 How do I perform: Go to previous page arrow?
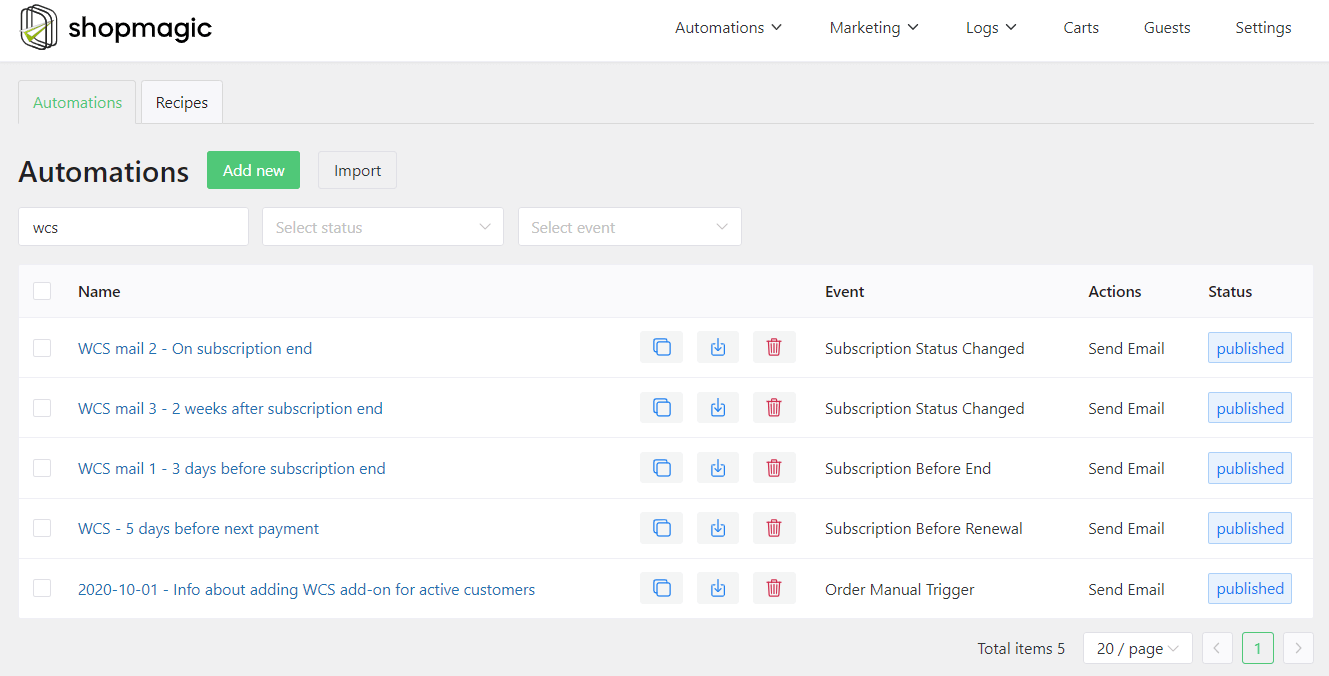[1217, 649]
